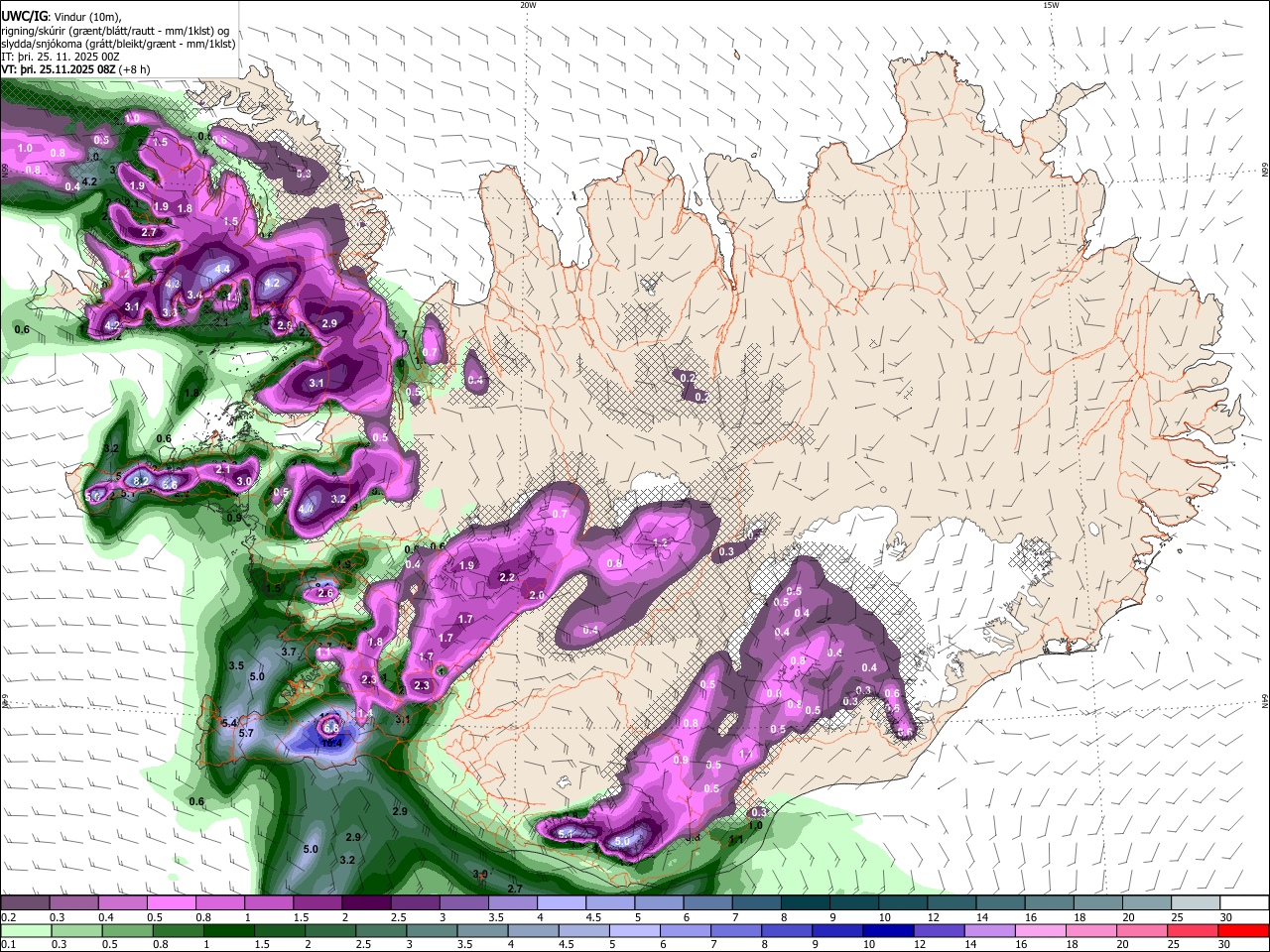This screenshot has width=1270, height=952.
Task: Select the dark purple snow swatch between 2 and 2.5
Action: pyautogui.click(x=366, y=902)
